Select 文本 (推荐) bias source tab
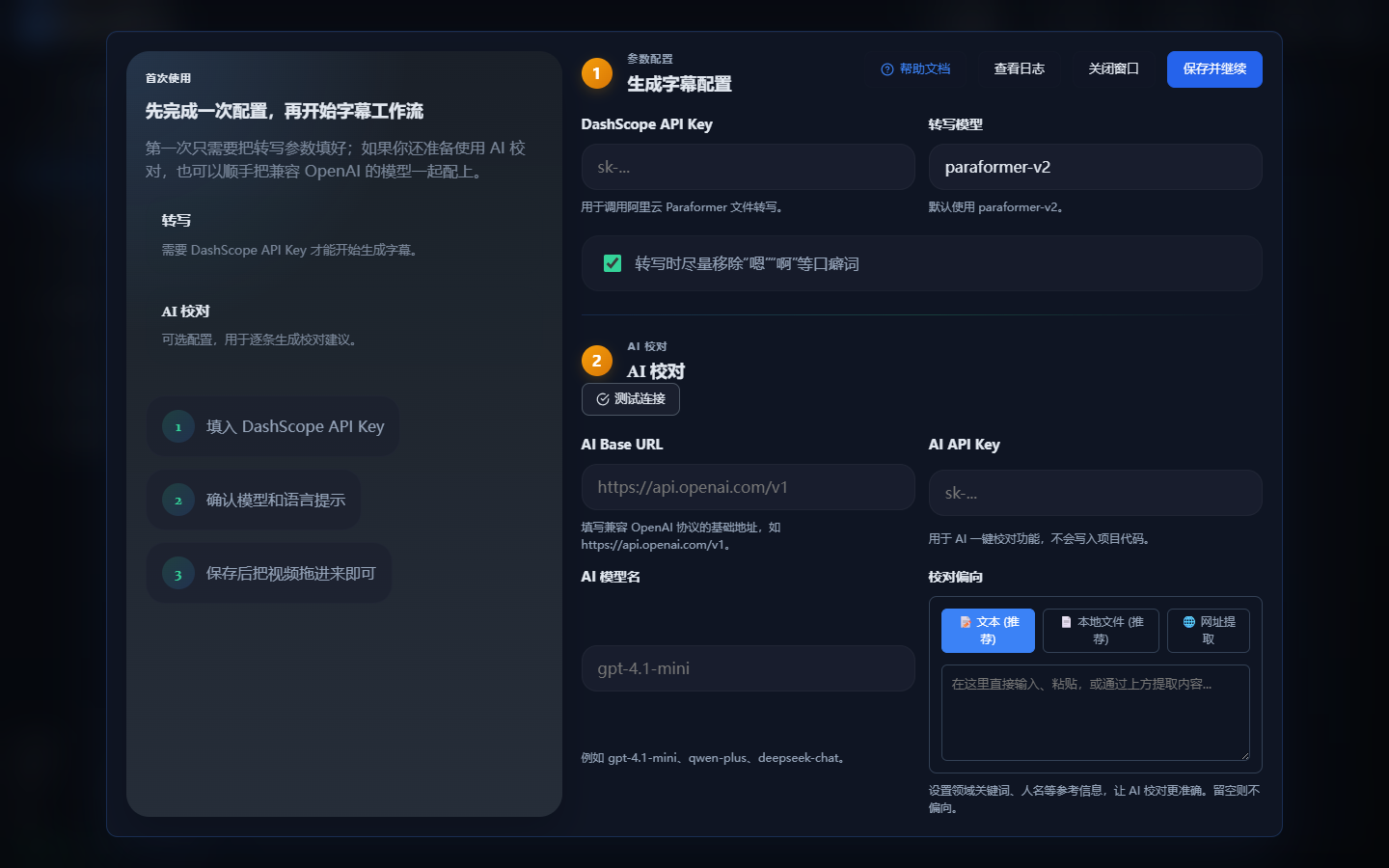 click(x=988, y=631)
